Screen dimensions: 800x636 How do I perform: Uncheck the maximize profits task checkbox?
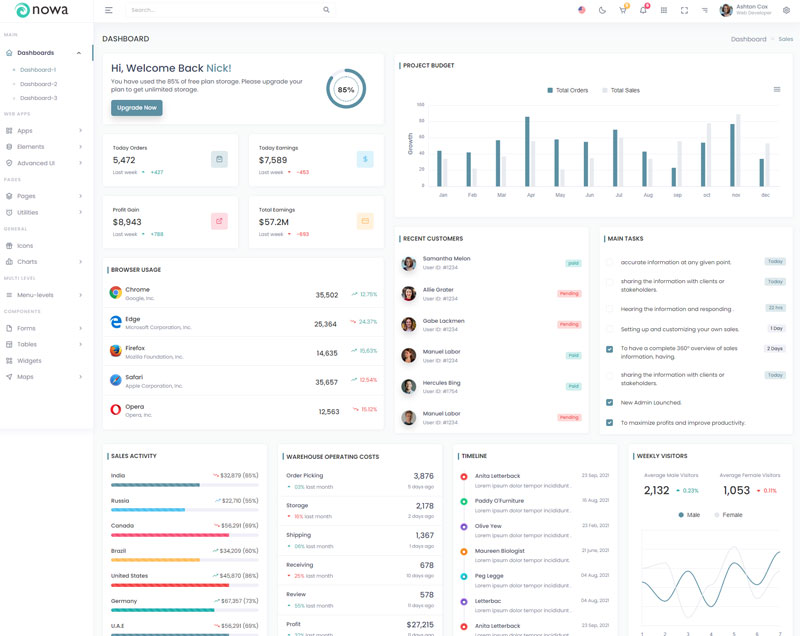[609, 423]
